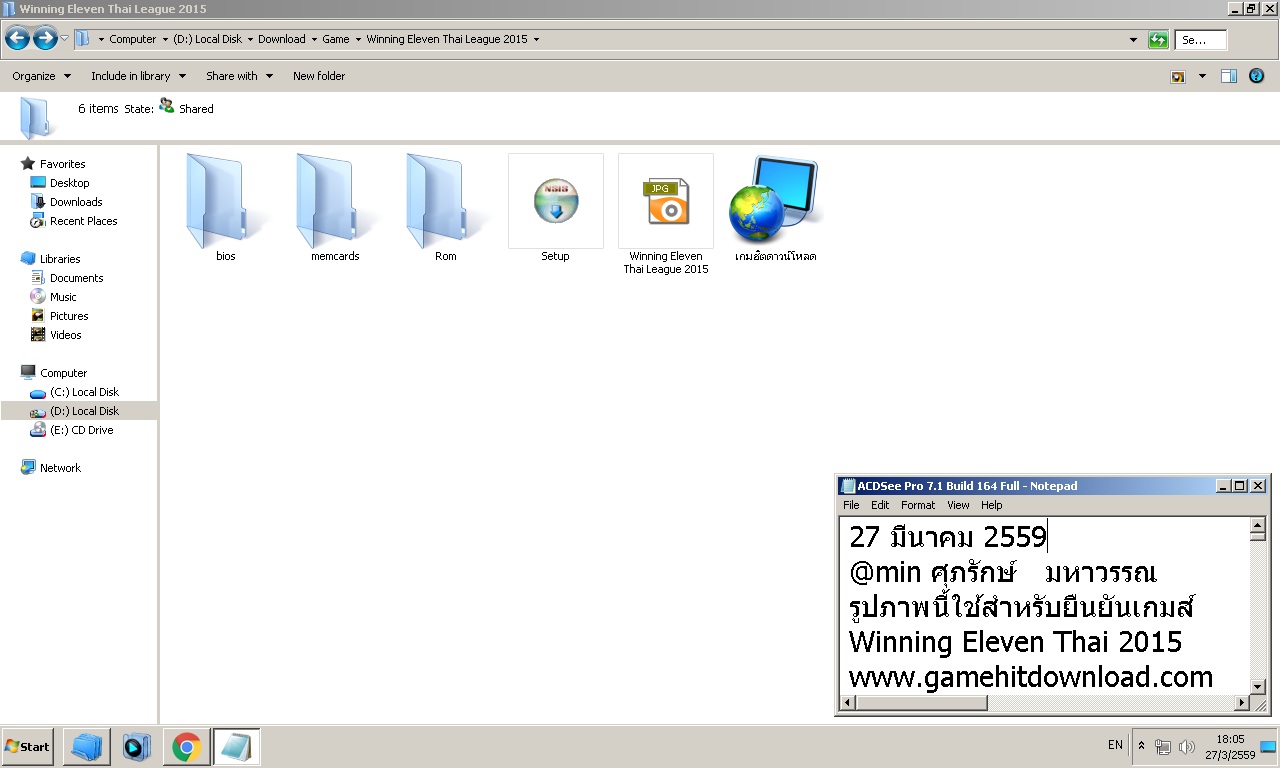Screen dimensions: 1280x768
Task: Open the Organize dropdown menu
Action: [x=42, y=76]
